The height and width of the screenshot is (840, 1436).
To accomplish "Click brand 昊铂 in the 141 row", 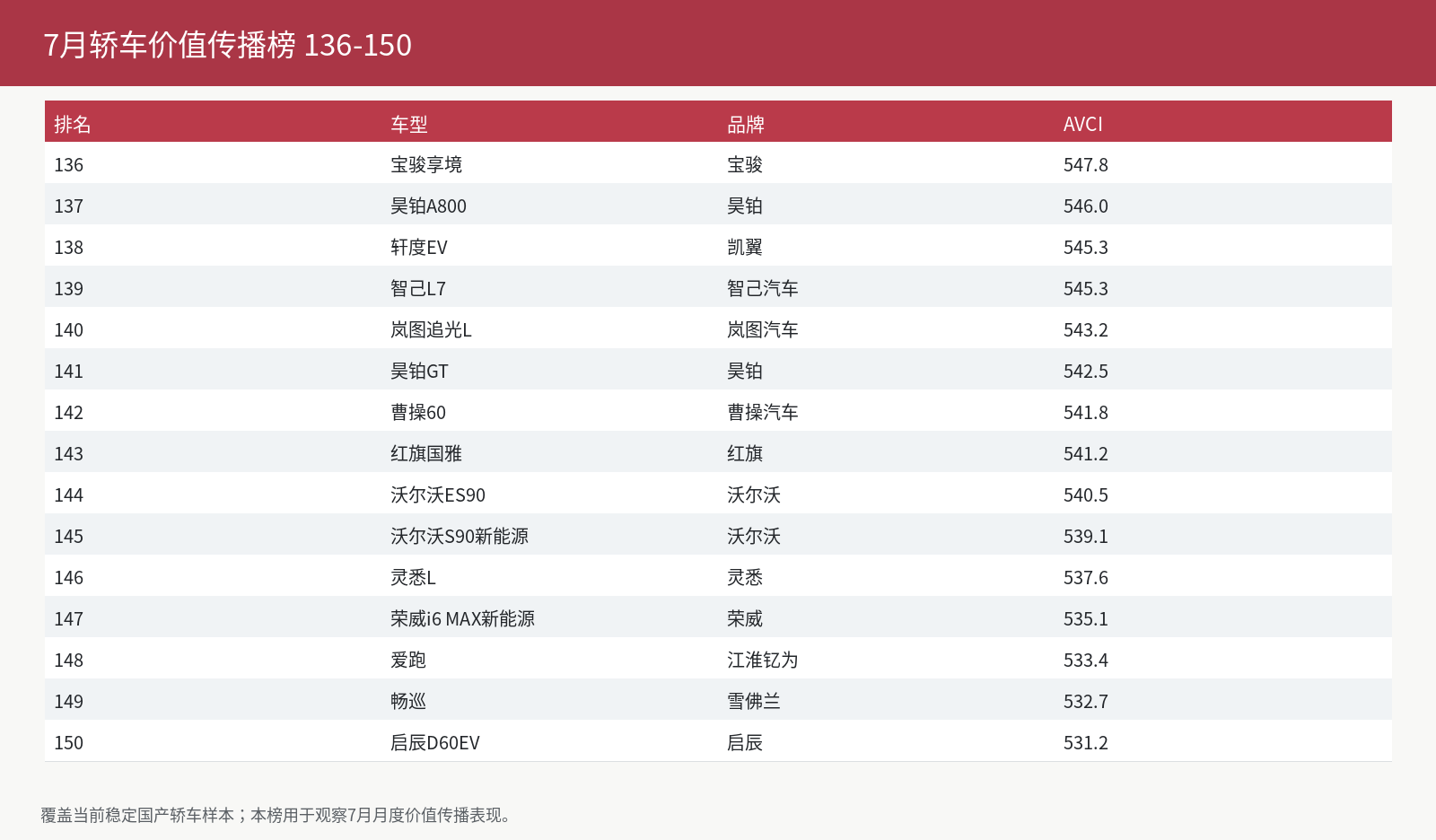I will pos(745,372).
